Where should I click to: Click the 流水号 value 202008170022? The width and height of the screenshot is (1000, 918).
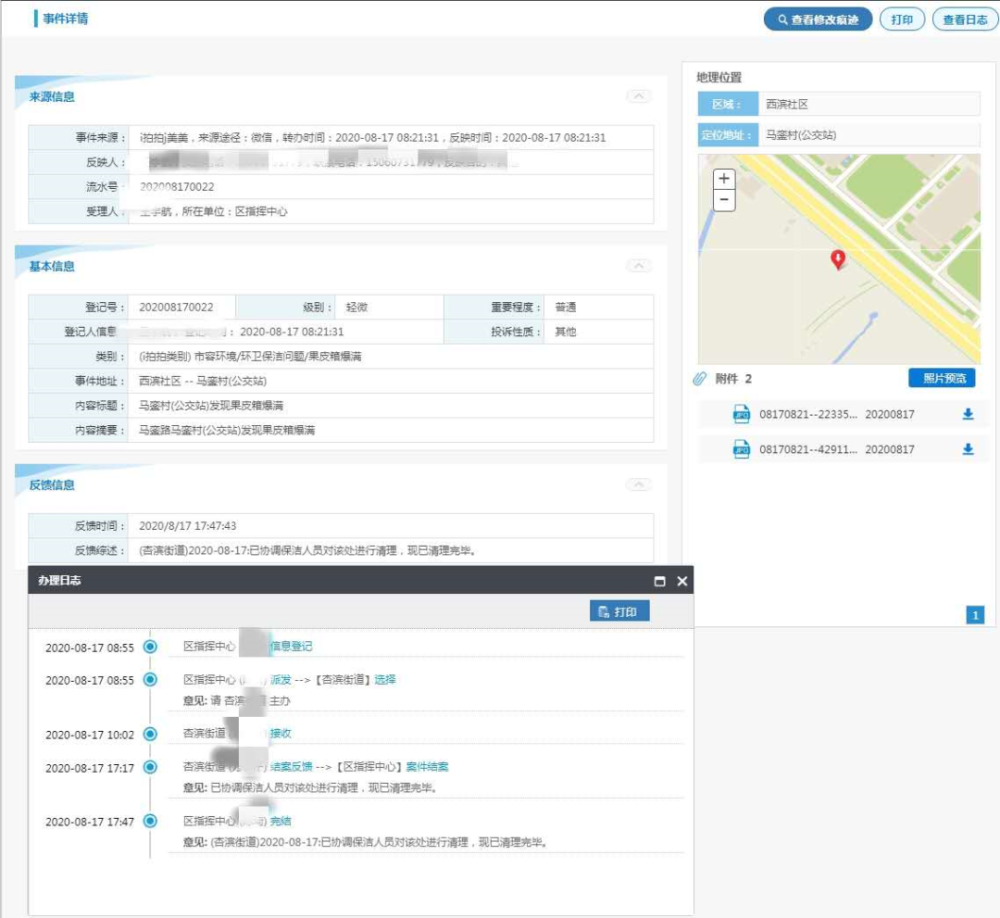coord(177,187)
